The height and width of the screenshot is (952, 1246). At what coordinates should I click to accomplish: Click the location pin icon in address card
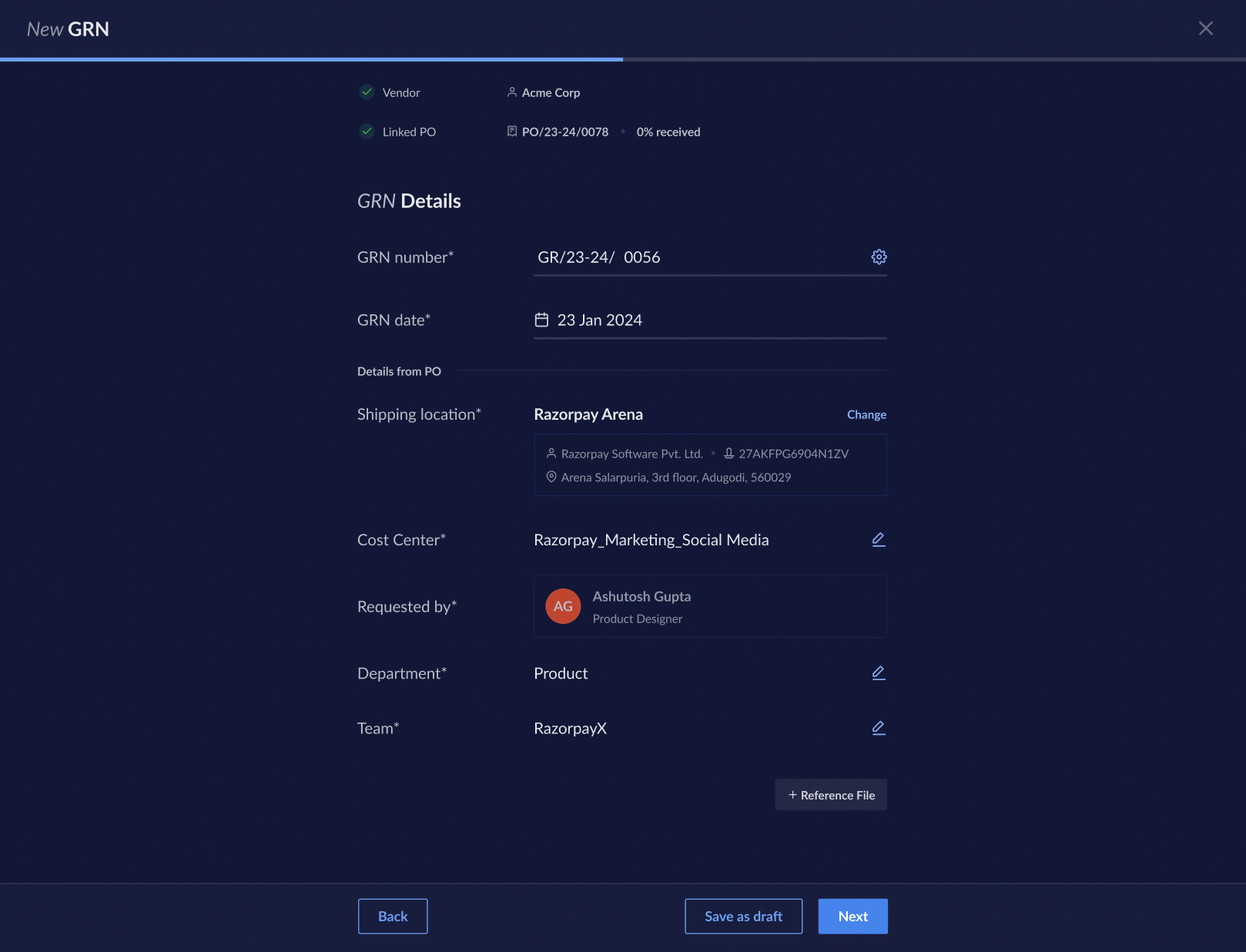coord(551,477)
